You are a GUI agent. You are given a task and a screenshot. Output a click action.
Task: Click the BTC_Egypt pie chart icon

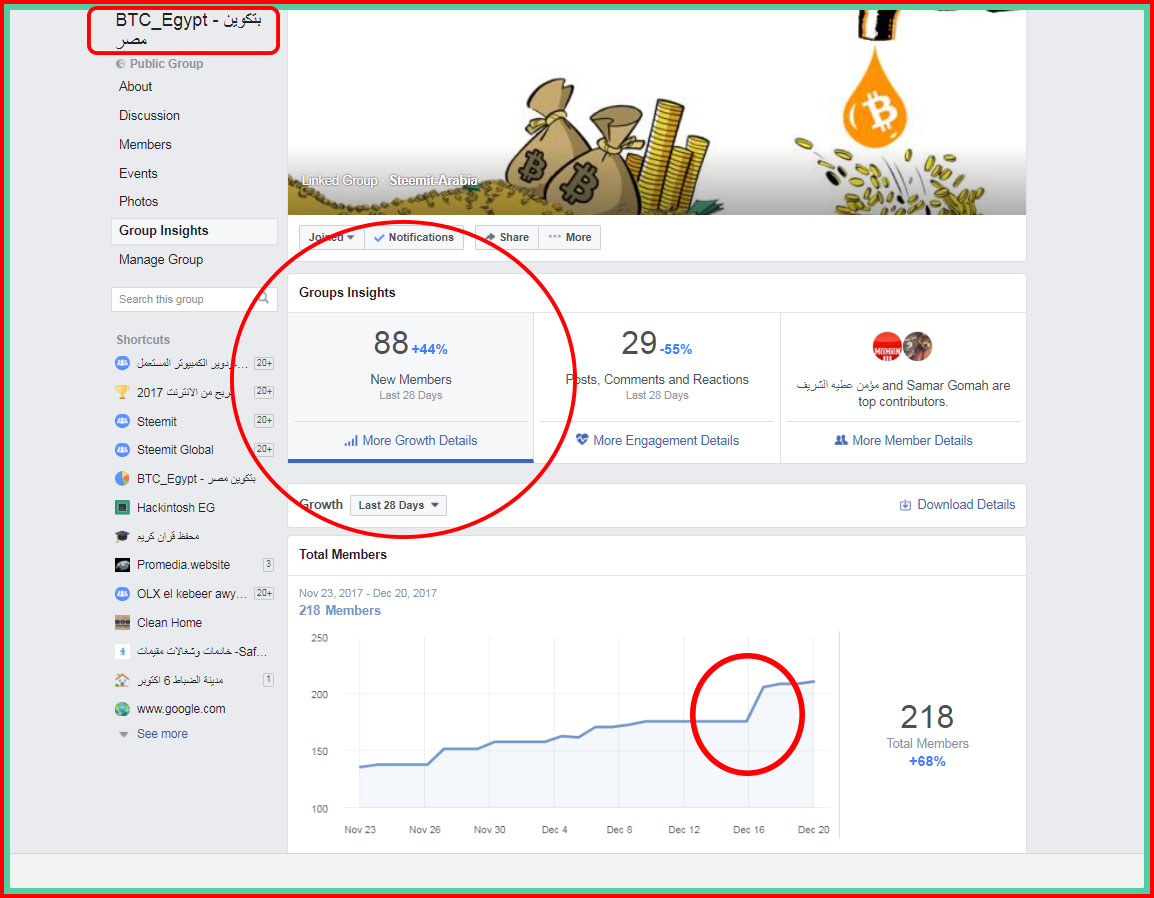122,478
